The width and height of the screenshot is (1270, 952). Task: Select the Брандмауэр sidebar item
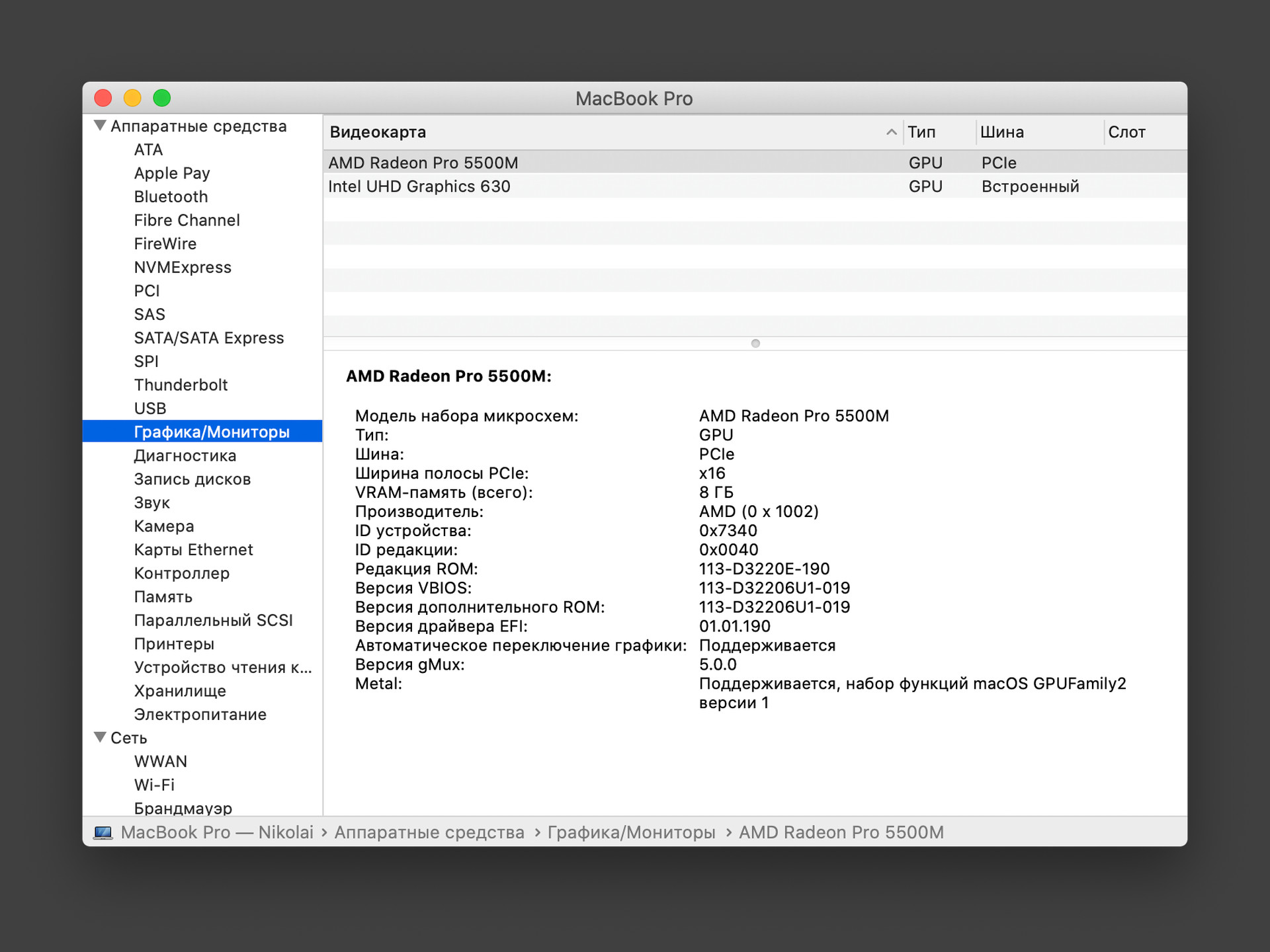[183, 808]
